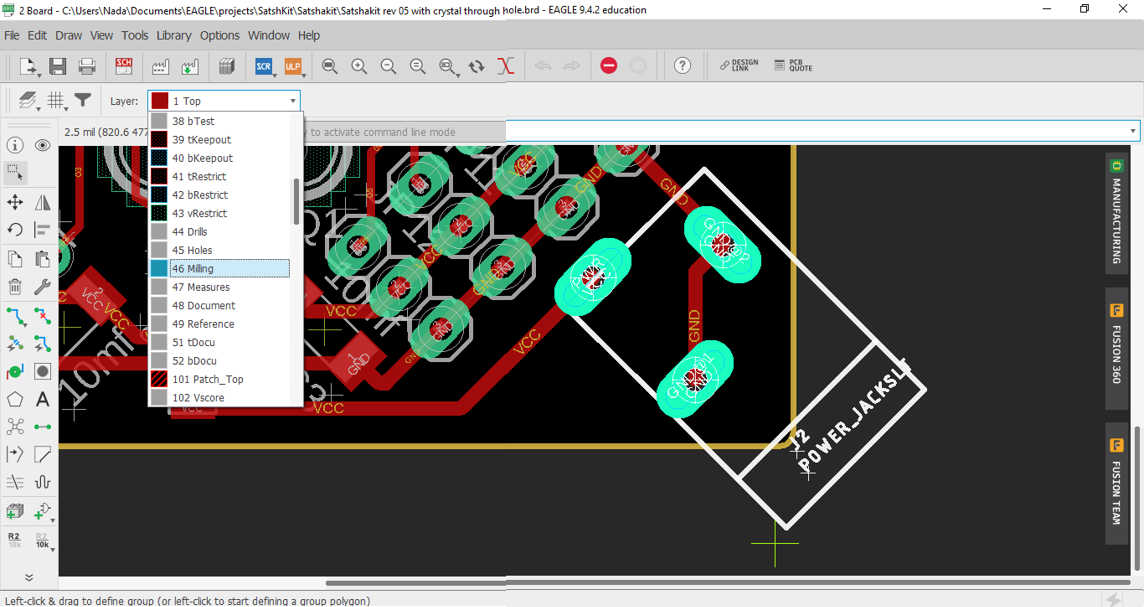Viewport: 1144px width, 607px height.
Task: Select the Change wrench tool
Action: [42, 287]
